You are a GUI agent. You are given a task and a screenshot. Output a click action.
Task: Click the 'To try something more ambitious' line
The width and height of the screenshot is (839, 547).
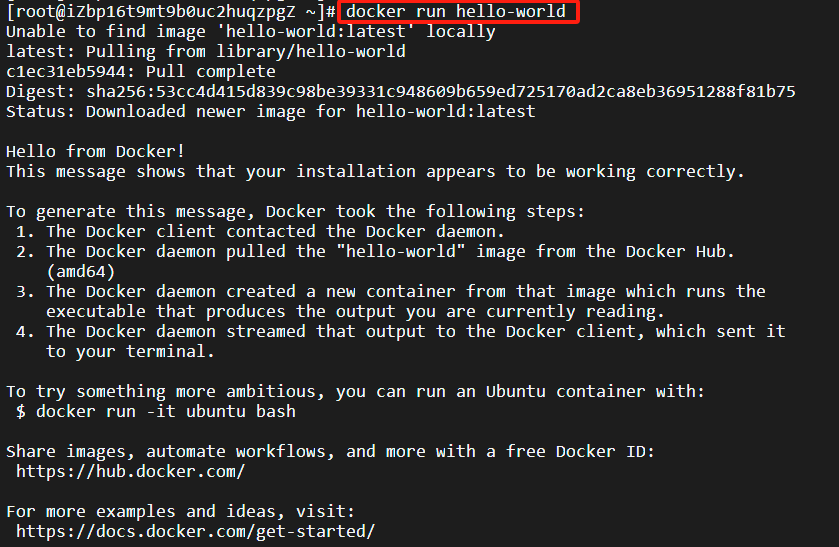click(355, 392)
